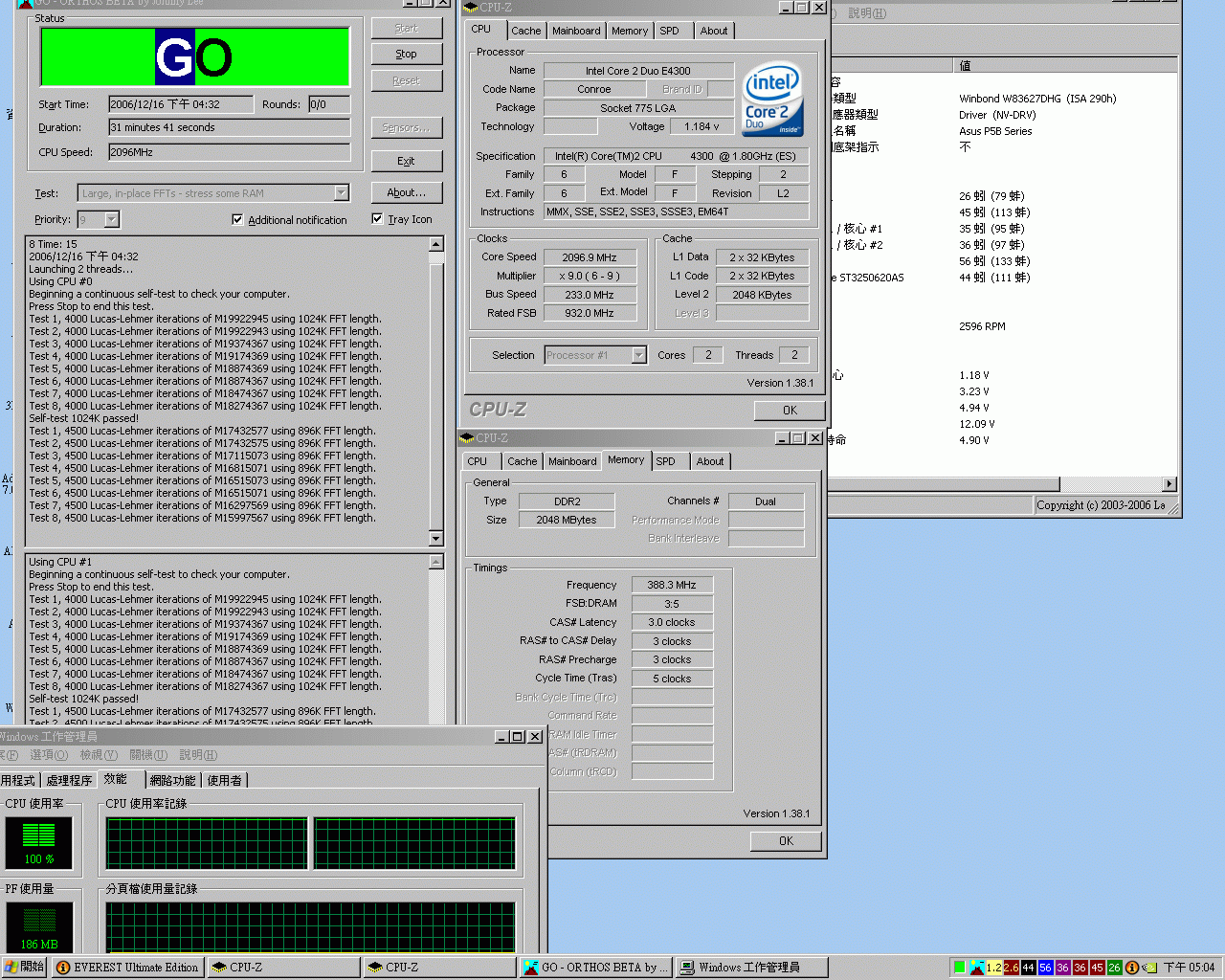Open 處理程序 tab in Task Manager
The width and height of the screenshot is (1225, 980).
point(69,780)
